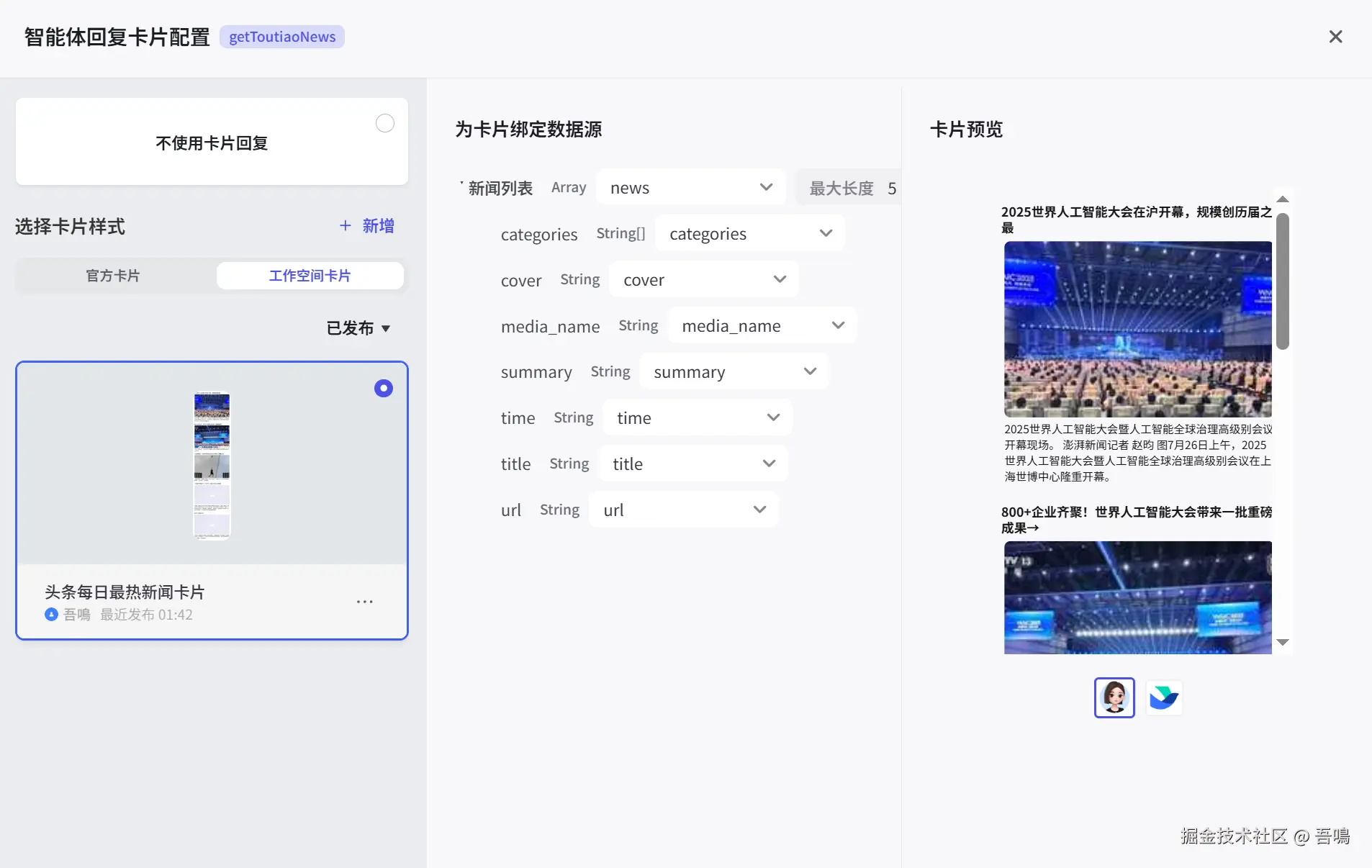The height and width of the screenshot is (868, 1372).
Task: Click the 选择卡片样式 heading
Action: click(70, 227)
